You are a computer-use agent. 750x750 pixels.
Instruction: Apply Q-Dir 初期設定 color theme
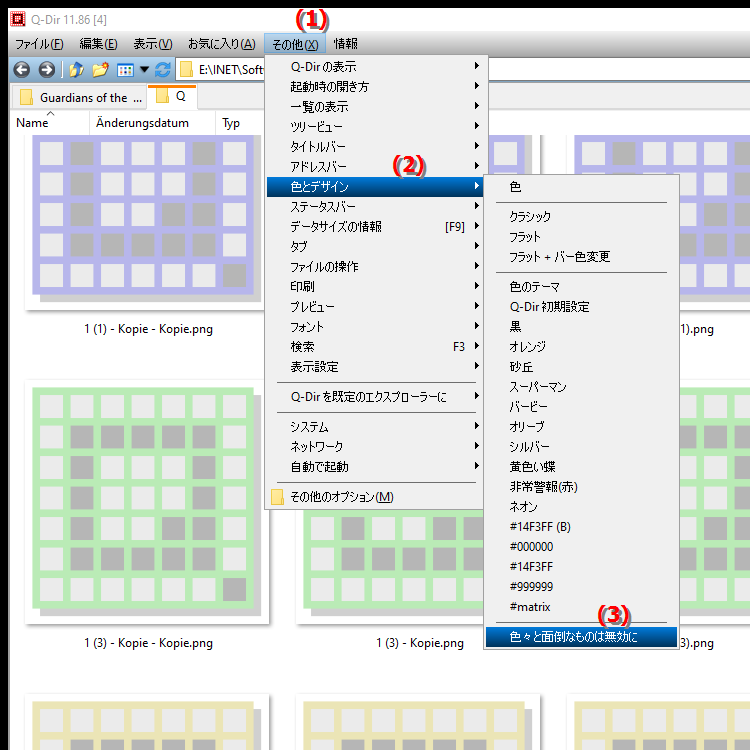point(581,307)
